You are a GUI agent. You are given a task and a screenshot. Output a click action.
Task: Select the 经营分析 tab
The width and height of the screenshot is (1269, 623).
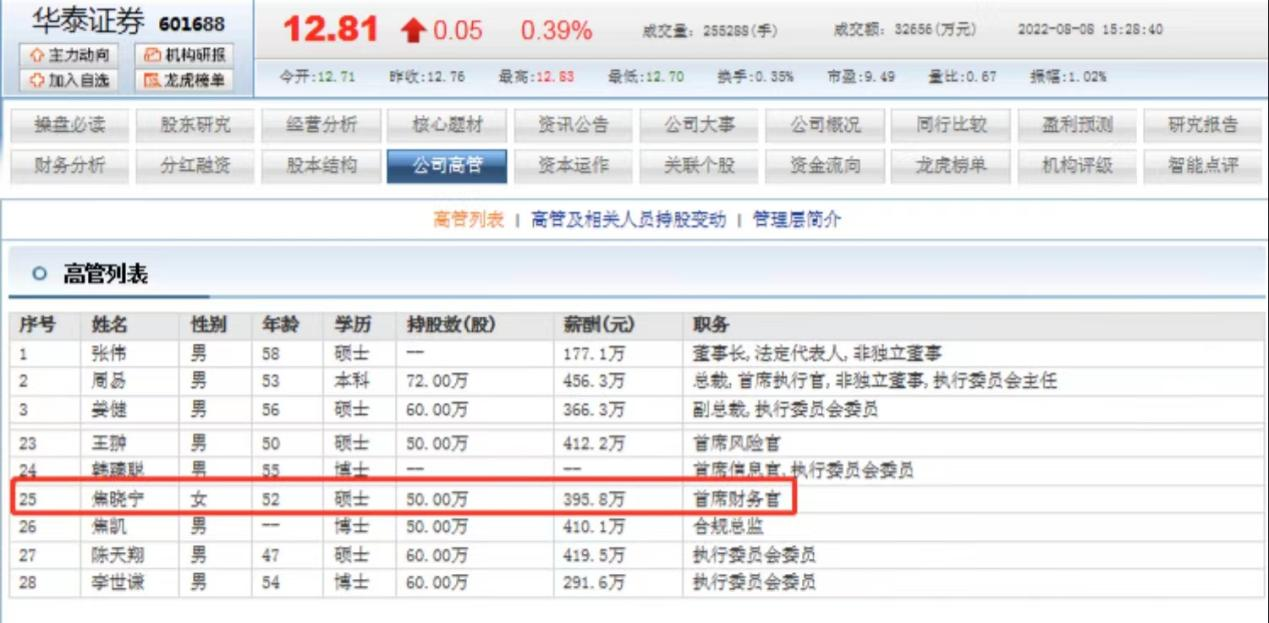point(322,125)
